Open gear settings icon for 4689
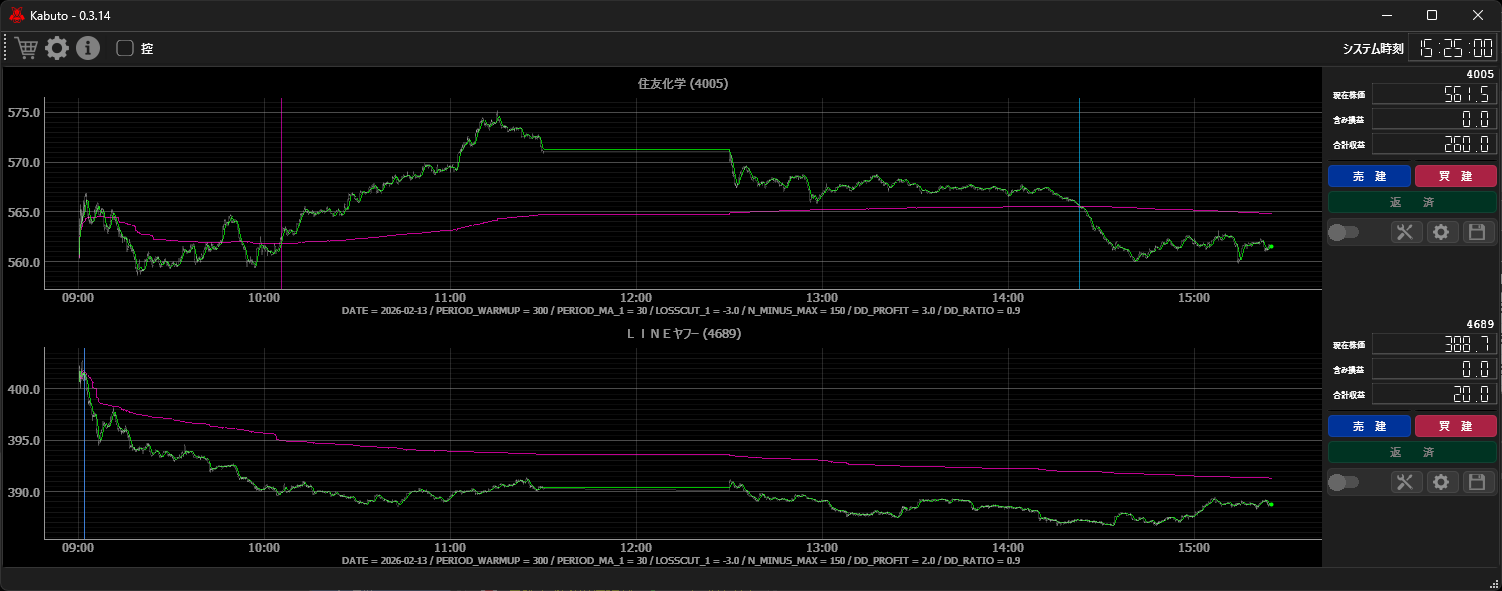 coord(1441,482)
